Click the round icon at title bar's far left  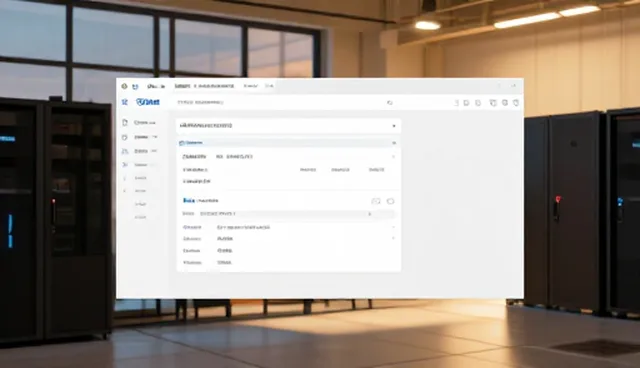pyautogui.click(x=124, y=86)
